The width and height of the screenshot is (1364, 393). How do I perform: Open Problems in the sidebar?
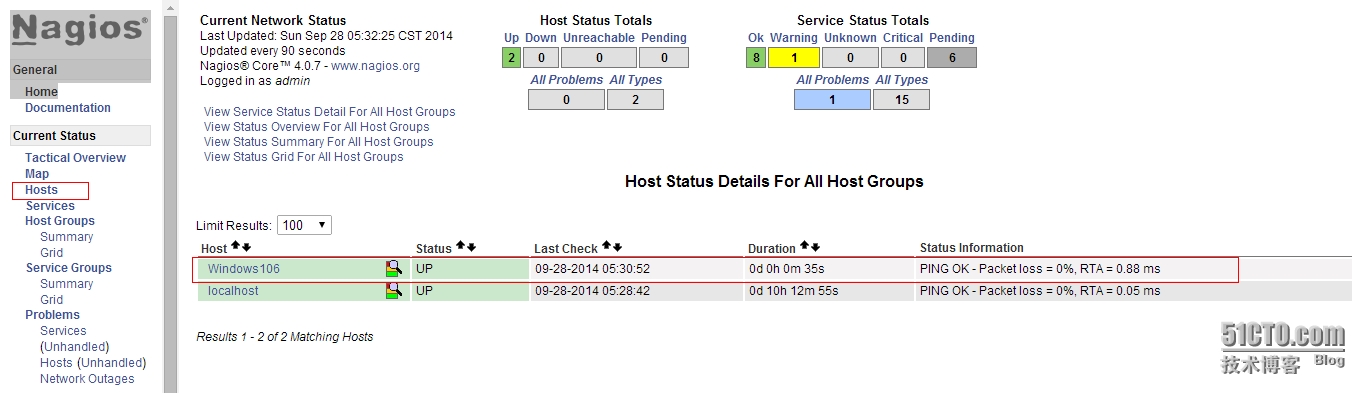point(52,315)
